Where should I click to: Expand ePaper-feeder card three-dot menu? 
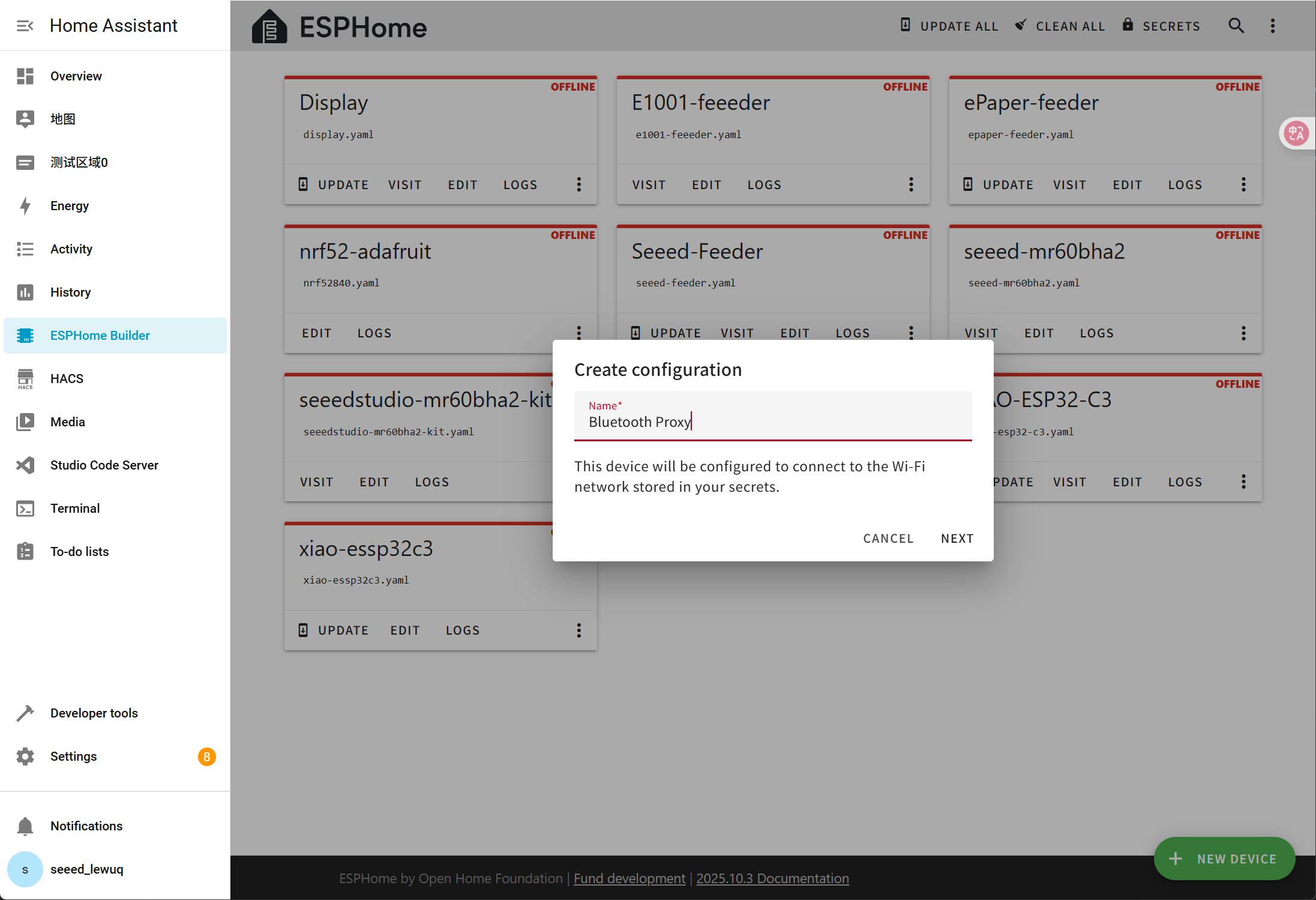click(x=1243, y=184)
